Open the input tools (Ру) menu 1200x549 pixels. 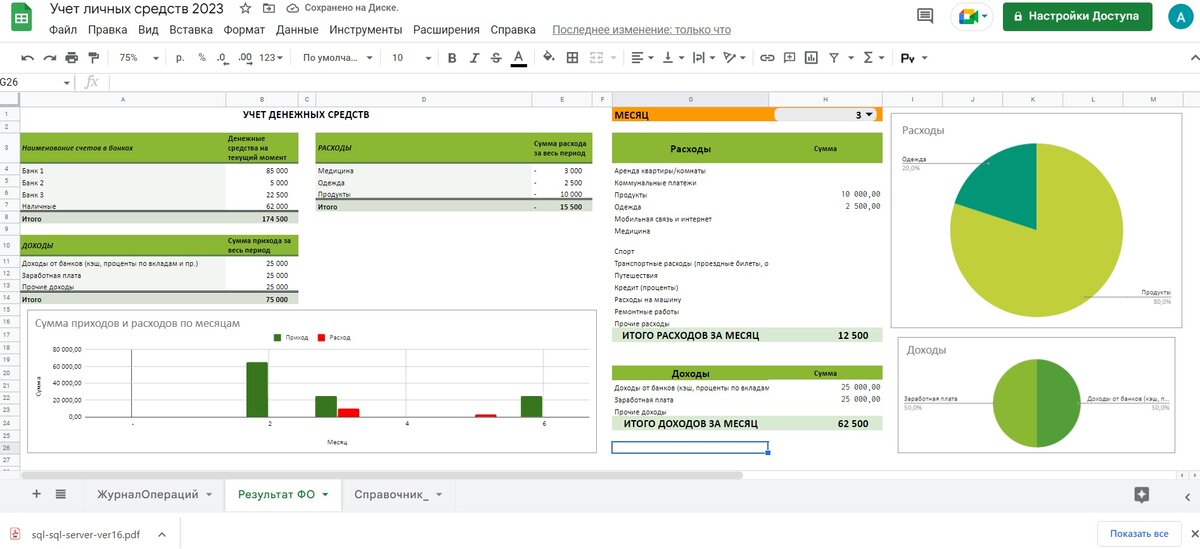(x=913, y=58)
